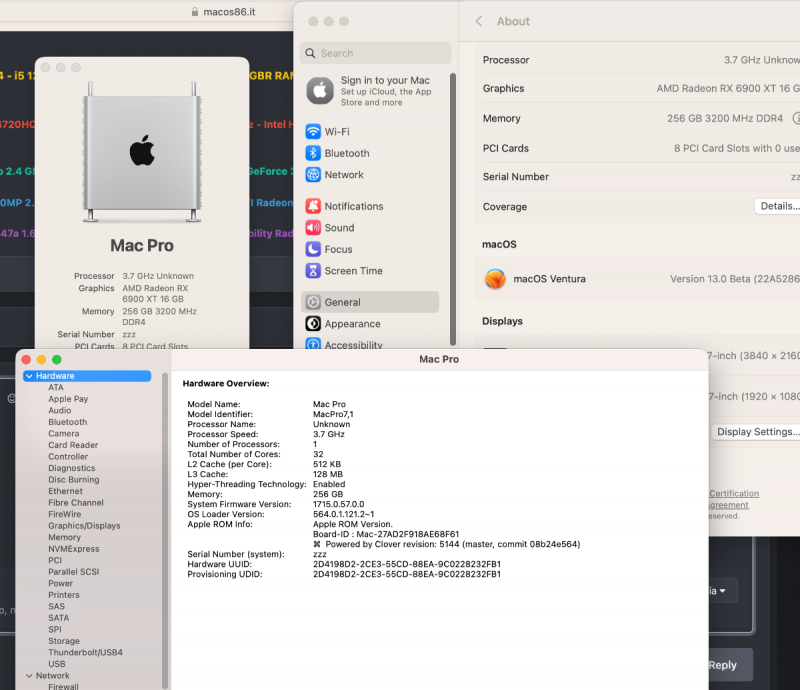
Task: Open the dropdown arrow beside Reply
Action: pyautogui.click(x=722, y=590)
